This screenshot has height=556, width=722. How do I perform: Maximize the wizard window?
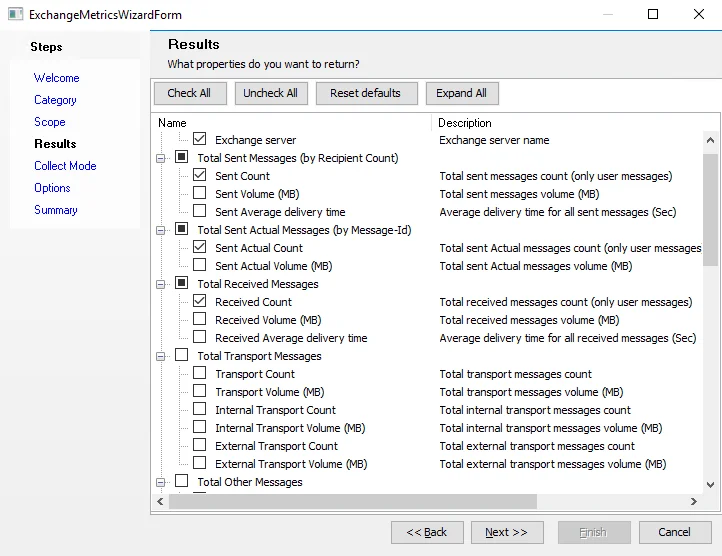652,14
